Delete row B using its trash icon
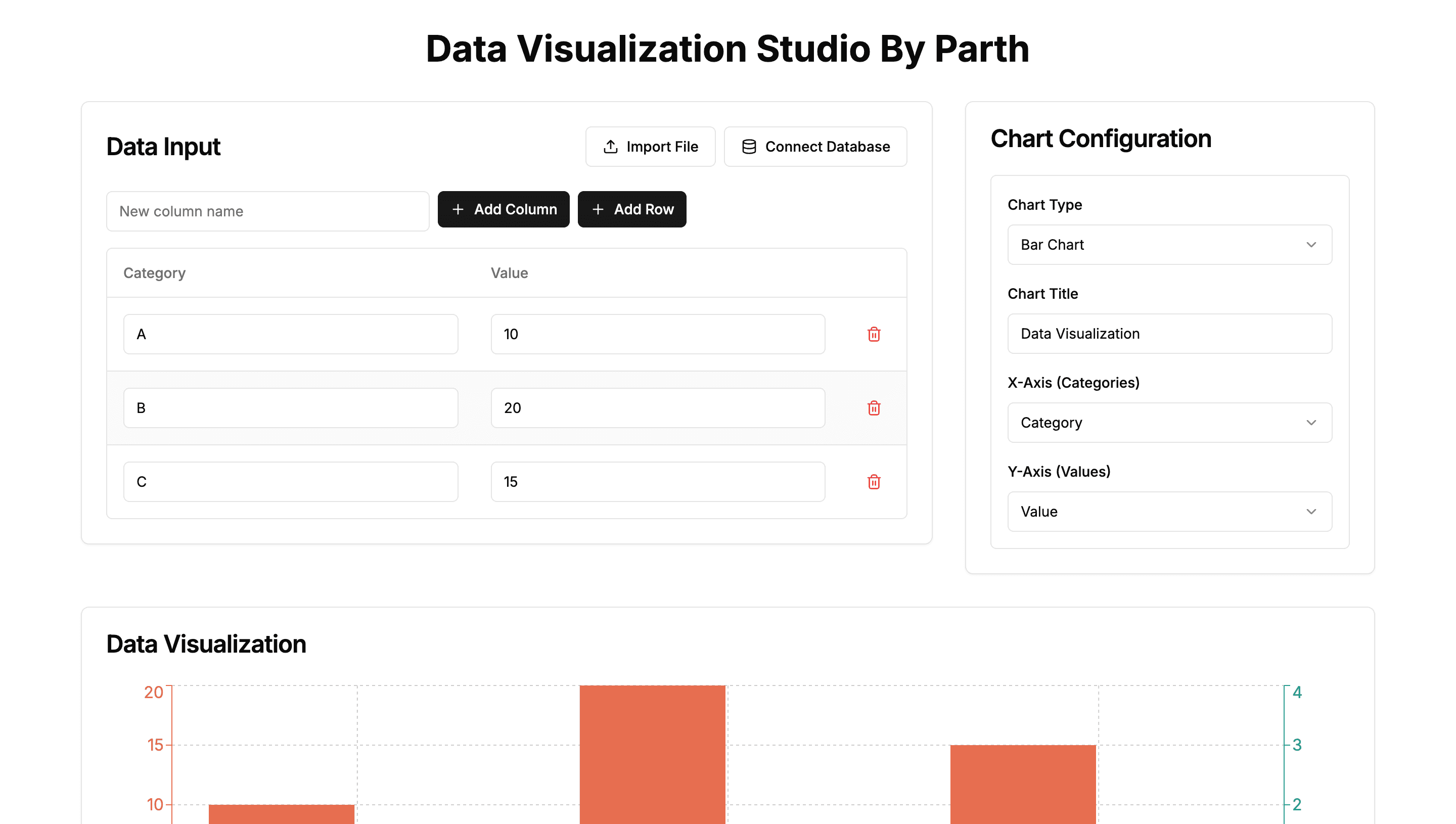This screenshot has width=1456, height=824. [x=874, y=408]
